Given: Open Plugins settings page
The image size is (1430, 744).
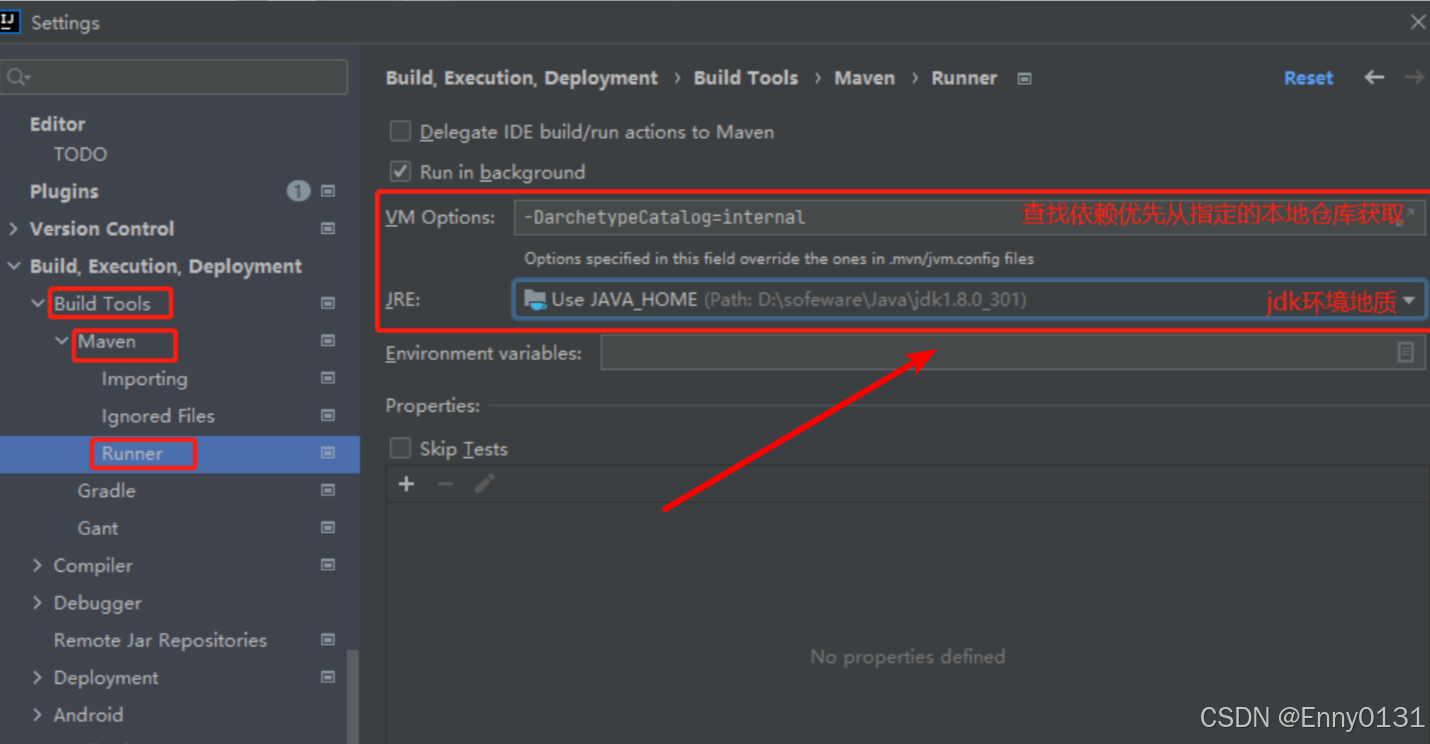Looking at the screenshot, I should point(64,191).
